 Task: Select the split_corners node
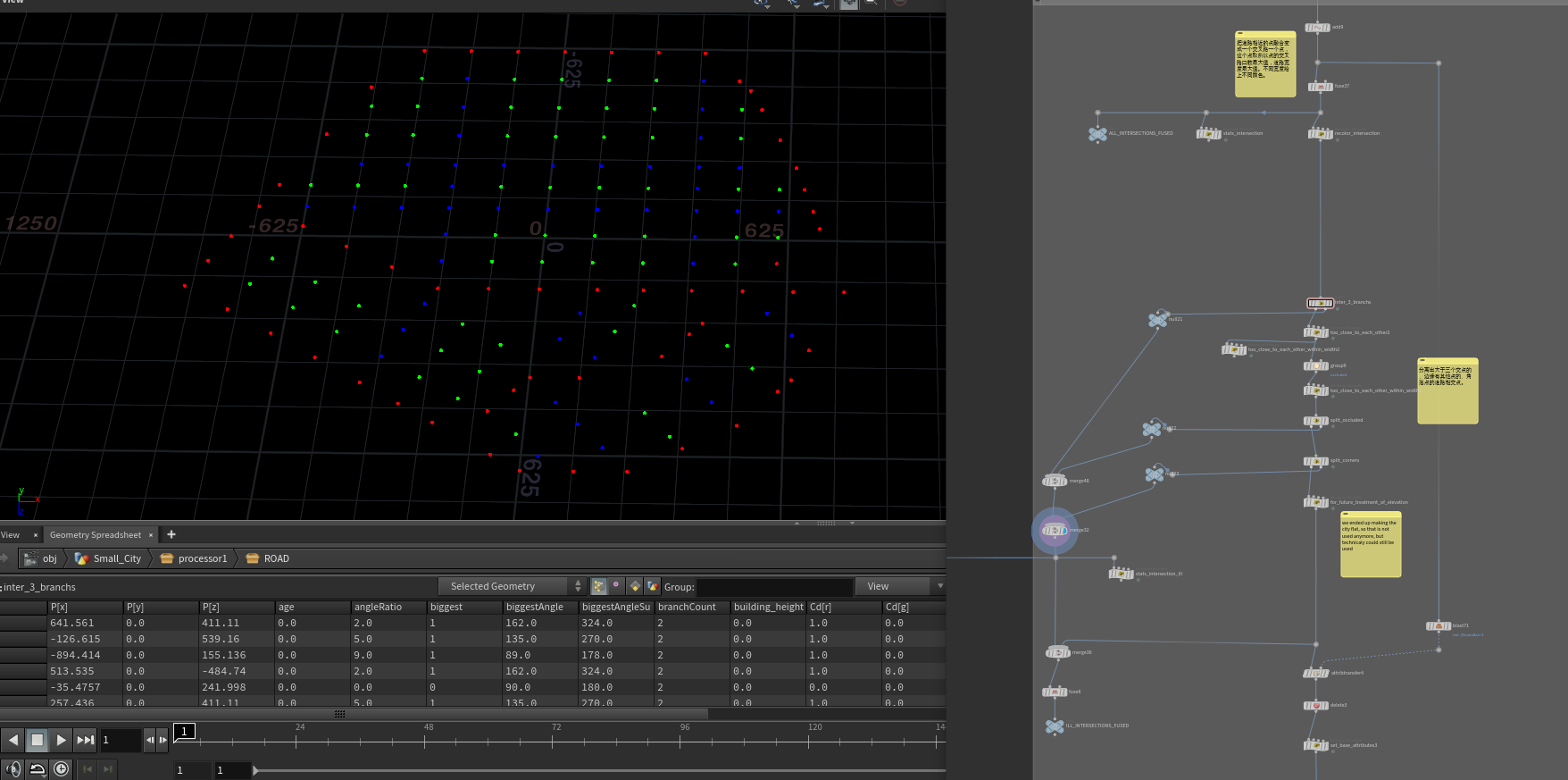(x=1315, y=461)
